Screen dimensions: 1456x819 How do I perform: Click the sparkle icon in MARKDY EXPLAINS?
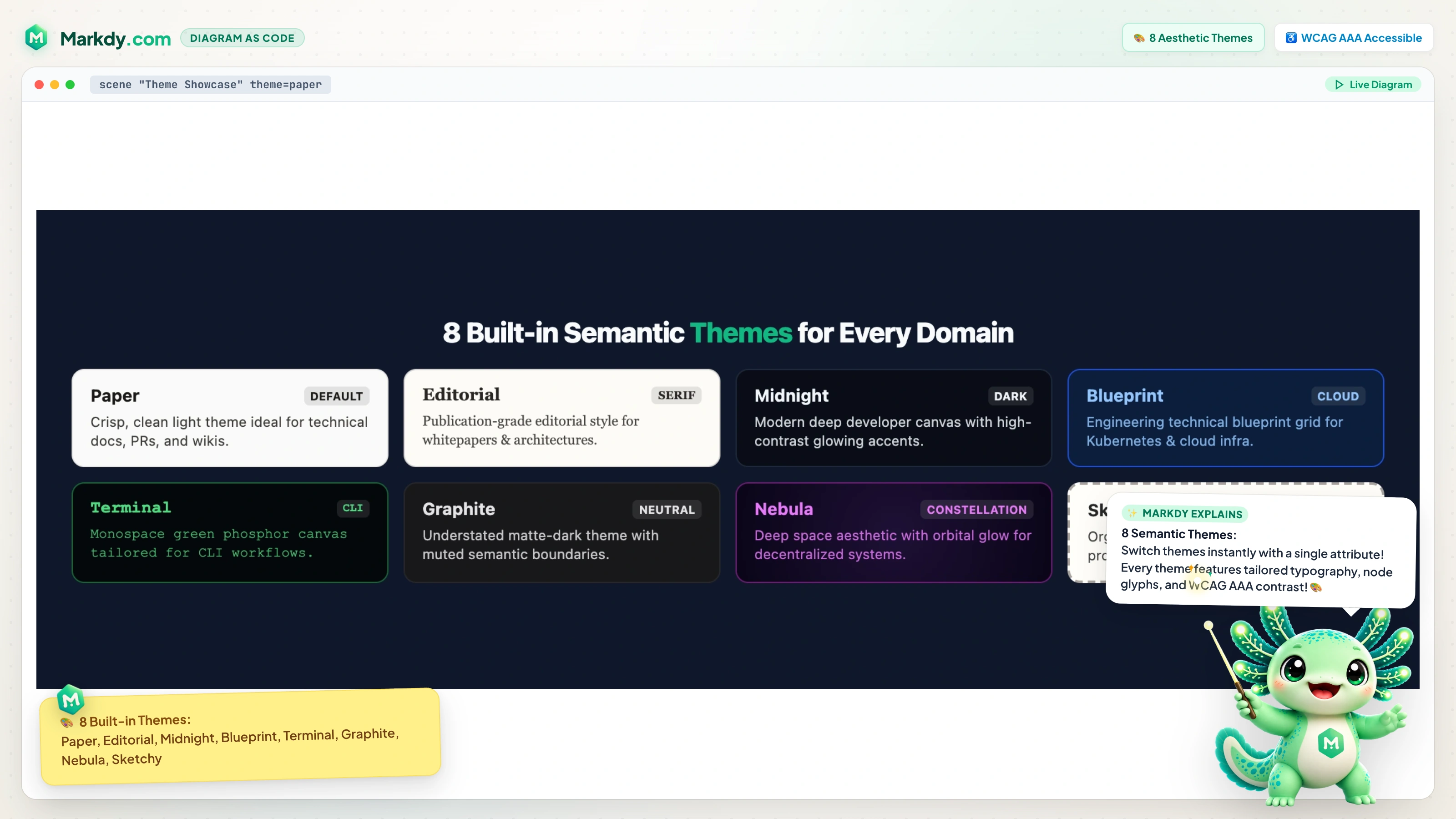(x=1132, y=513)
